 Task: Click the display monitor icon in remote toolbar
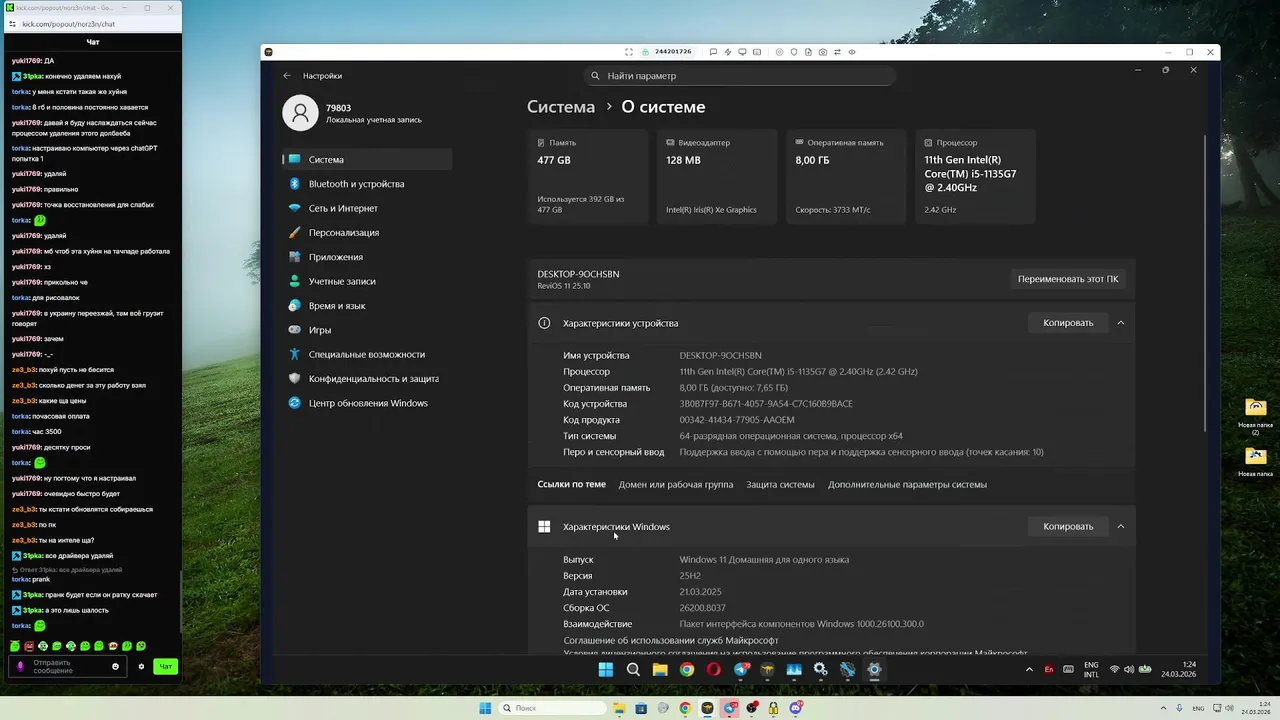point(742,52)
